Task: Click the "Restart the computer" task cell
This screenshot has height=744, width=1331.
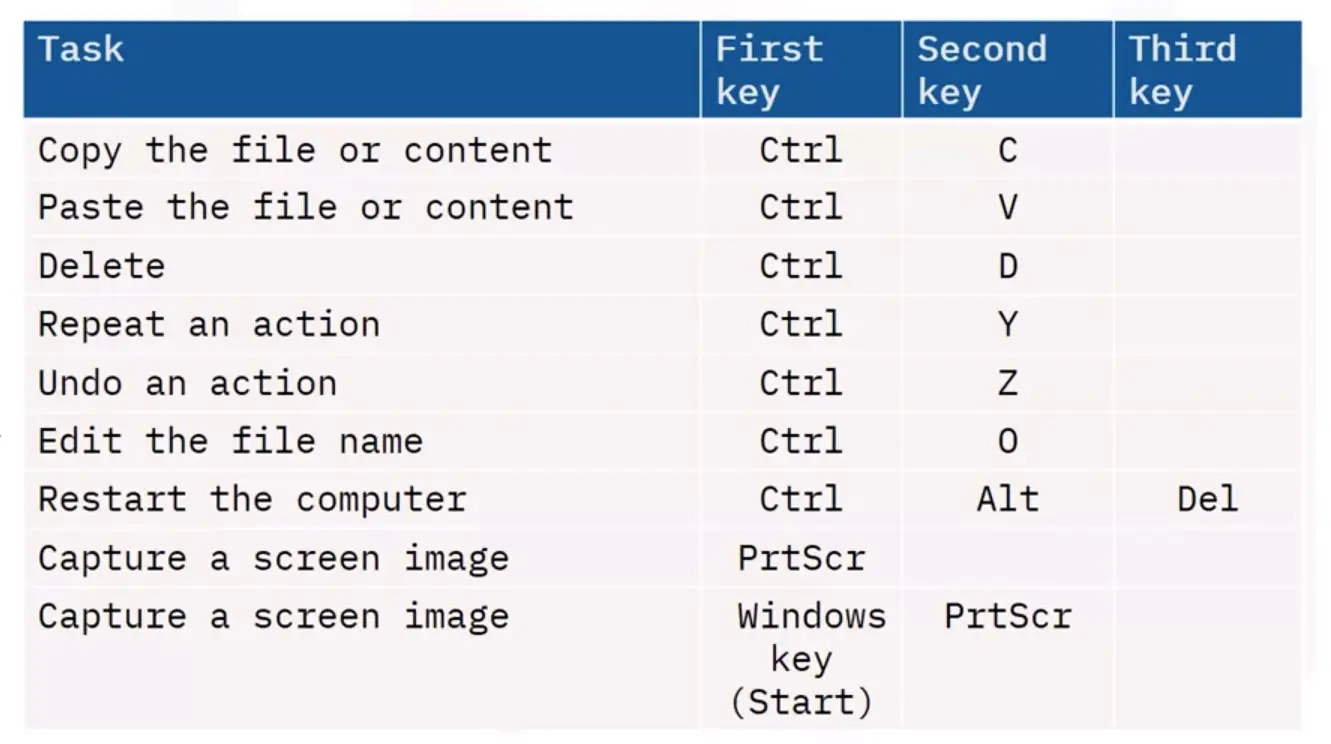Action: click(x=252, y=499)
